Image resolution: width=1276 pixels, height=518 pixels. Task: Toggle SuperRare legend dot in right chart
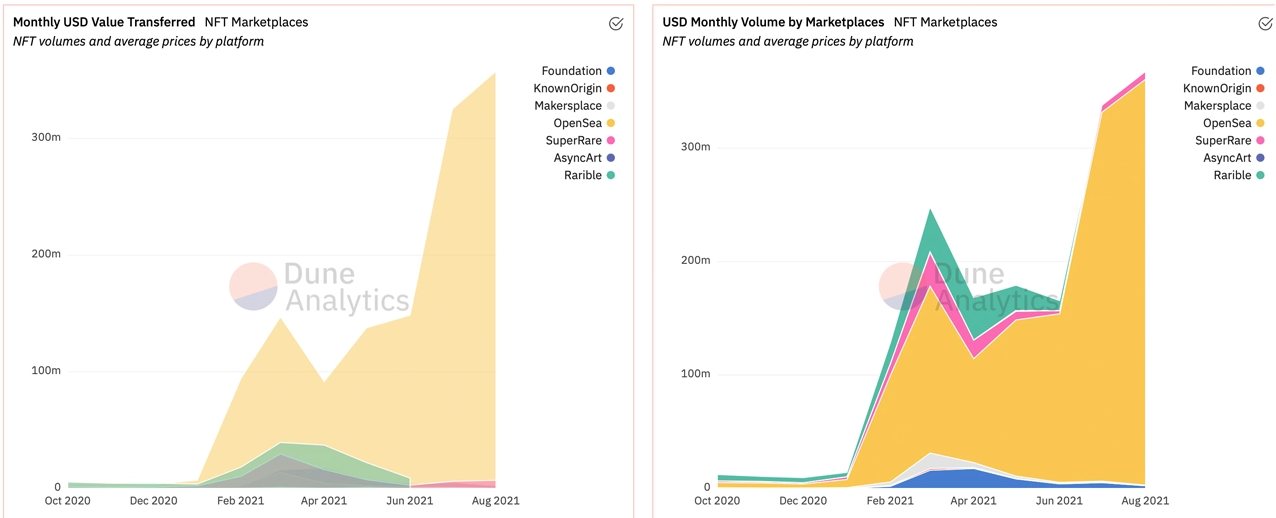click(1261, 141)
